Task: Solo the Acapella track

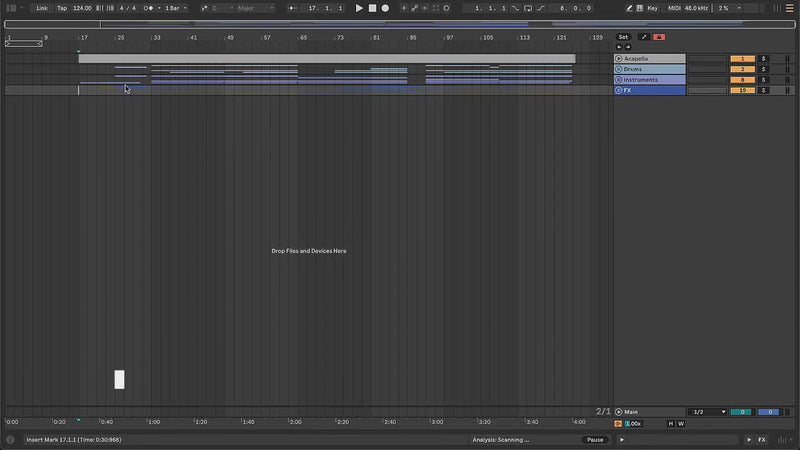Action: tap(762, 59)
